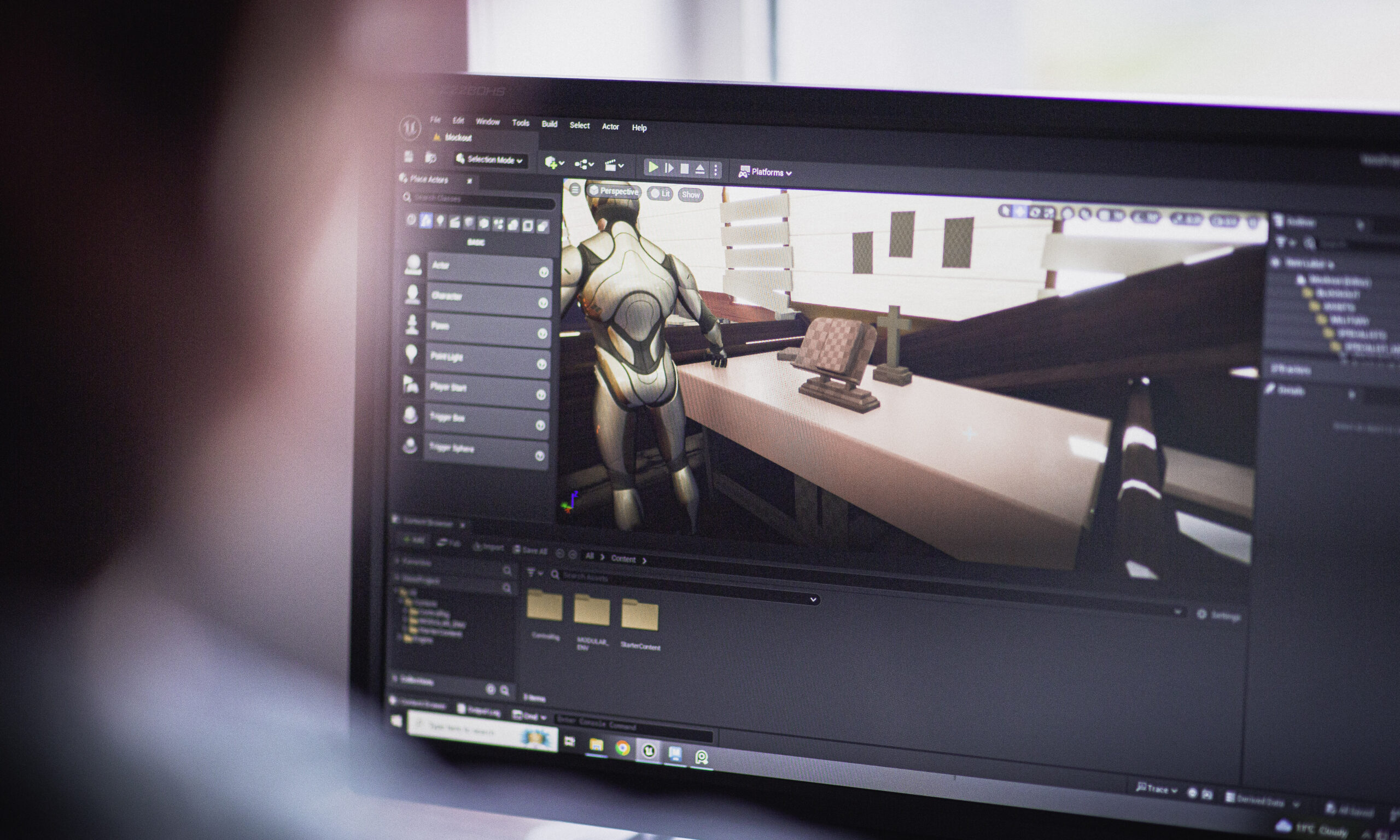Click the Eject icon in play toolbar
1400x840 pixels.
(x=700, y=169)
